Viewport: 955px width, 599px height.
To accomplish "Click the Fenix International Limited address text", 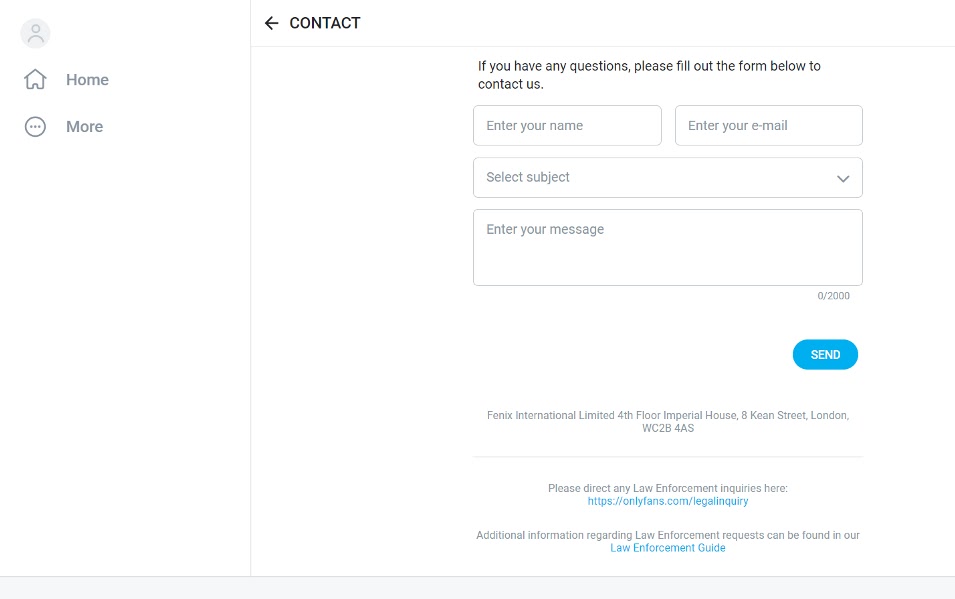I will (x=668, y=422).
